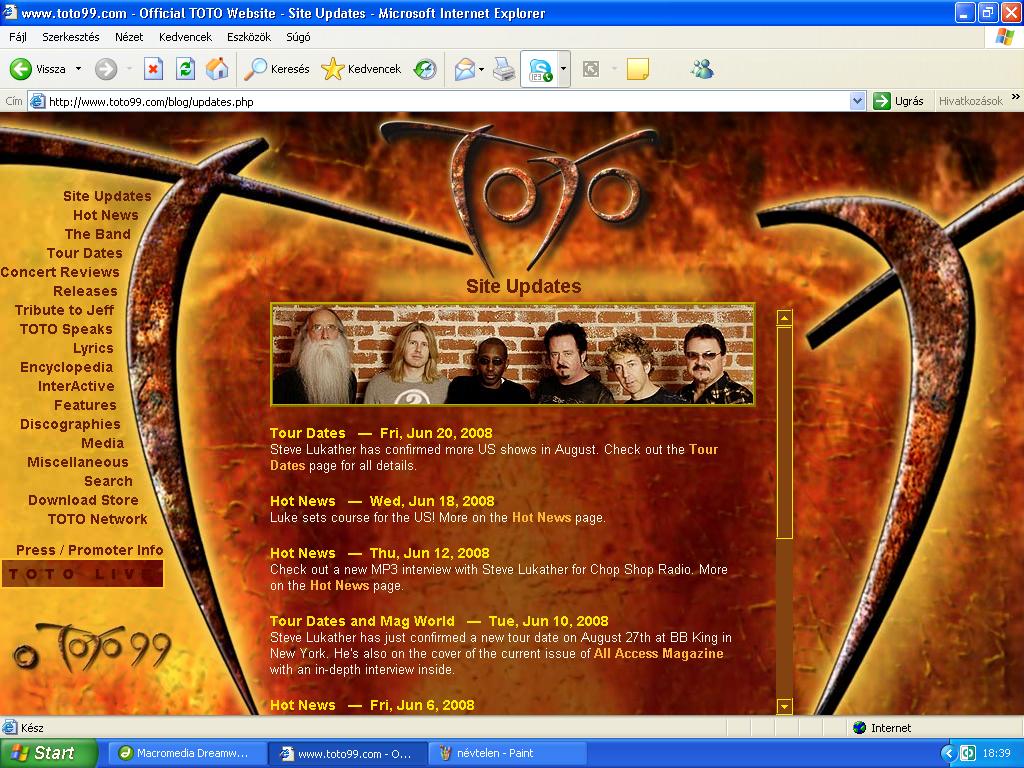Go to Home page icon

[216, 69]
